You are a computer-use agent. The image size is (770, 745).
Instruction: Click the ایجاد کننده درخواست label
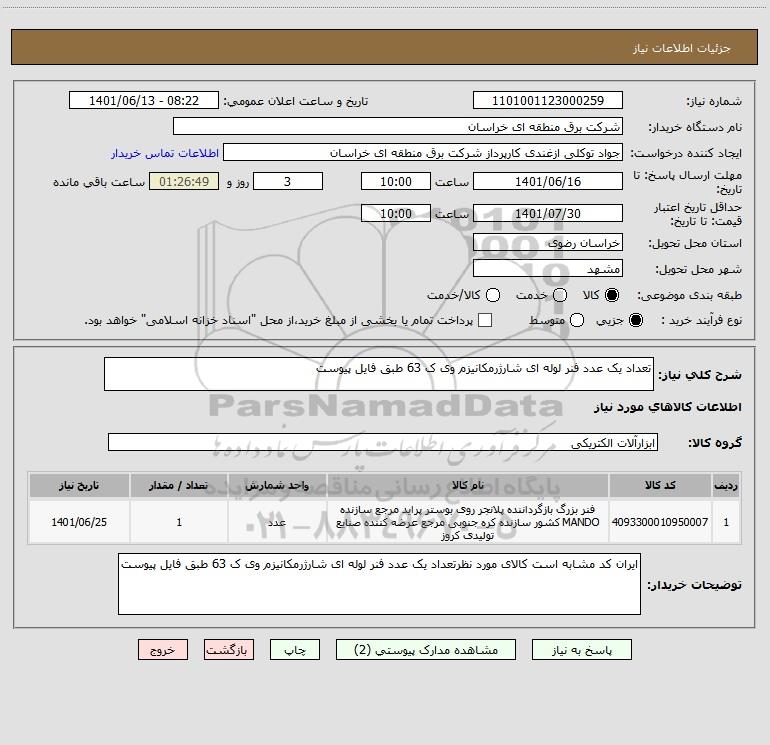pyautogui.click(x=686, y=153)
